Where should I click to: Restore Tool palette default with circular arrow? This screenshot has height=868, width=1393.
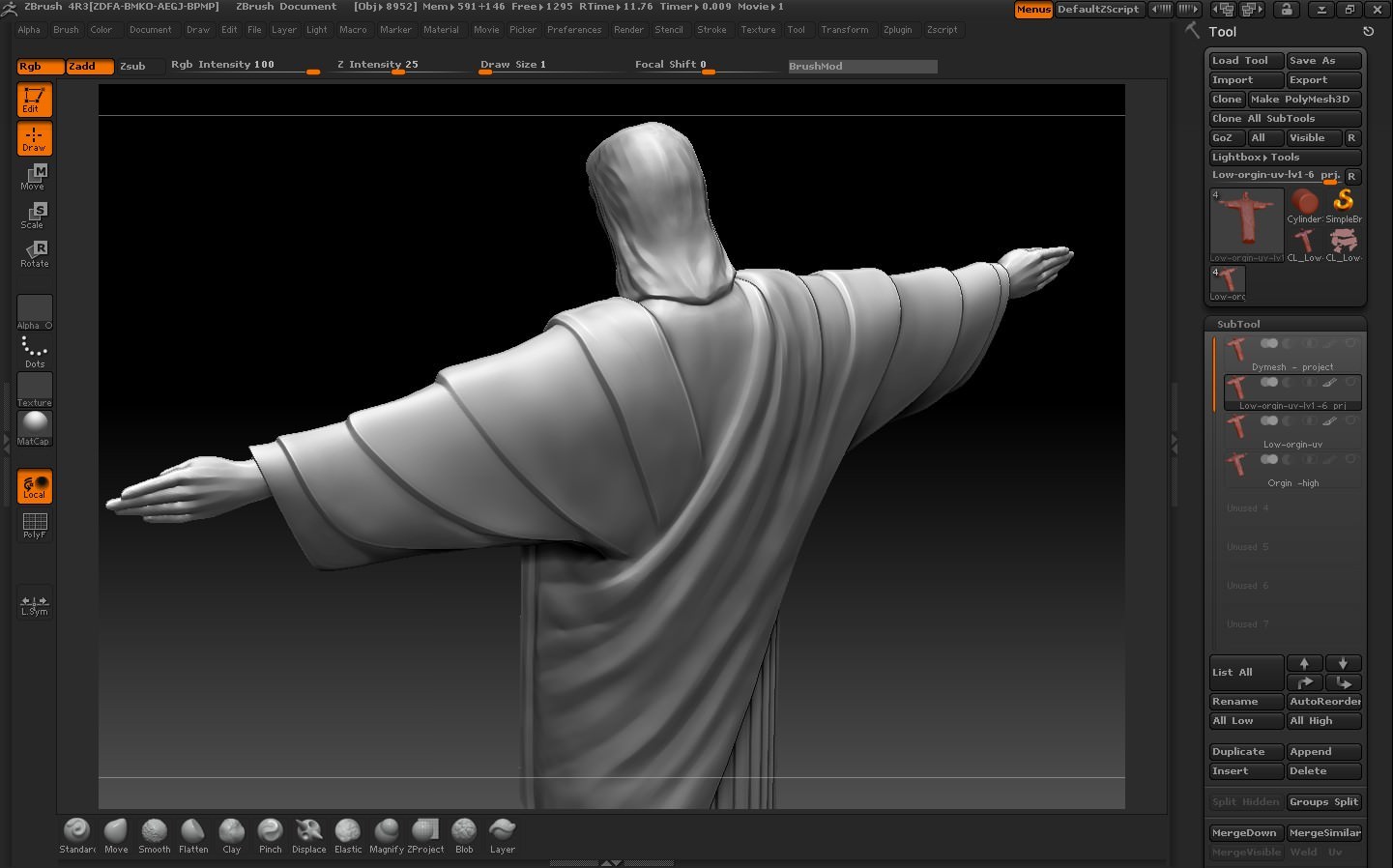1368,32
